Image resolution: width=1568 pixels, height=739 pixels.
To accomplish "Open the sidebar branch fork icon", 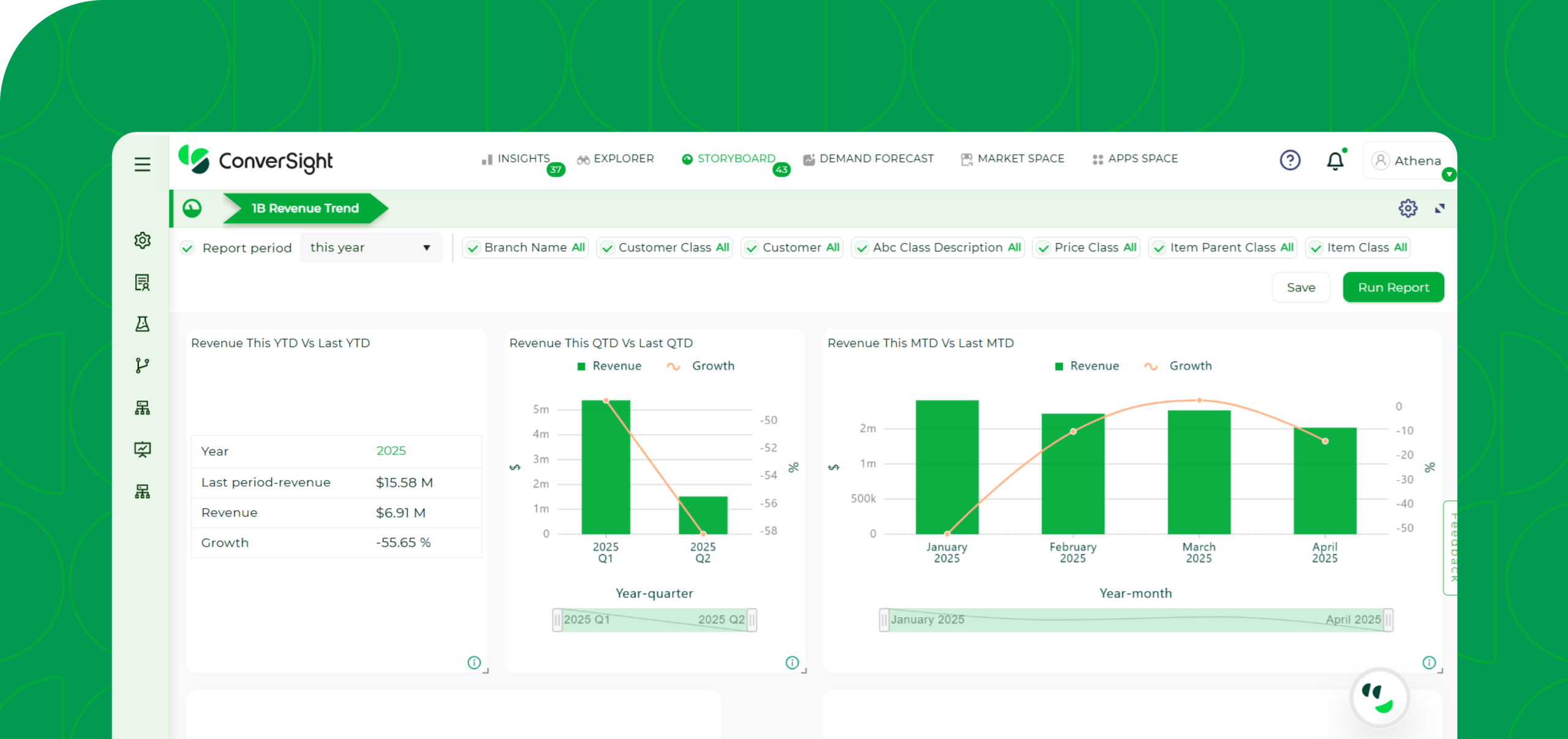I will 142,366.
